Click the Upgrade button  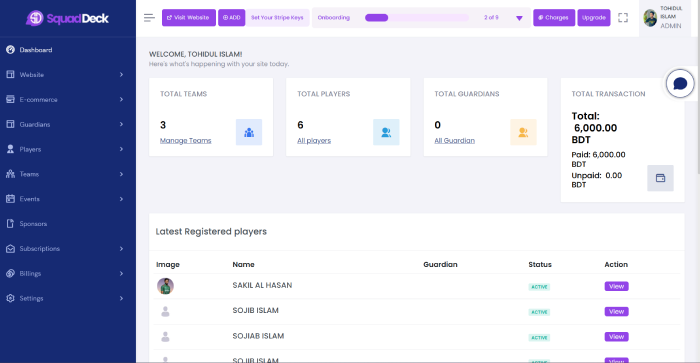(x=594, y=18)
